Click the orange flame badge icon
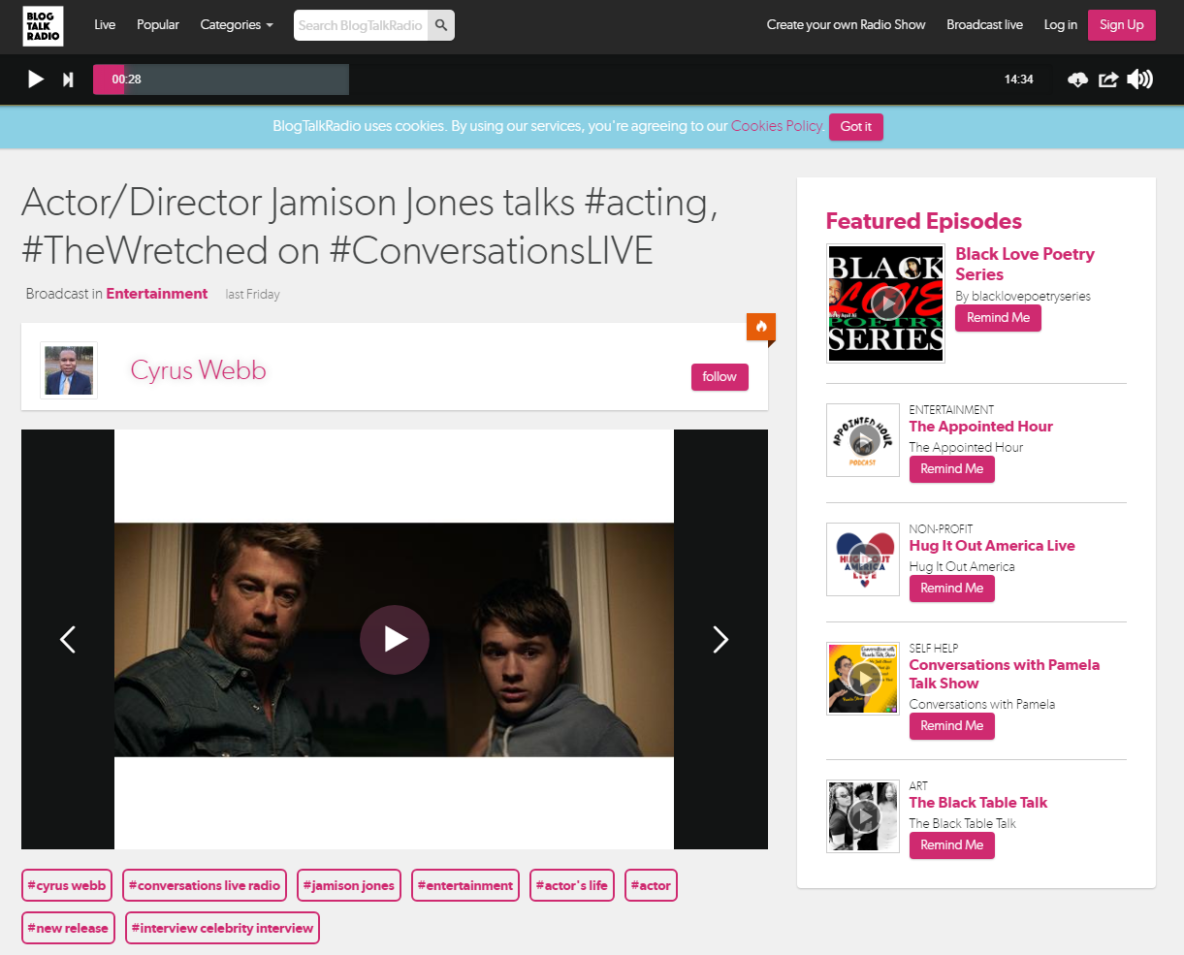This screenshot has height=955, width=1184. [x=761, y=327]
